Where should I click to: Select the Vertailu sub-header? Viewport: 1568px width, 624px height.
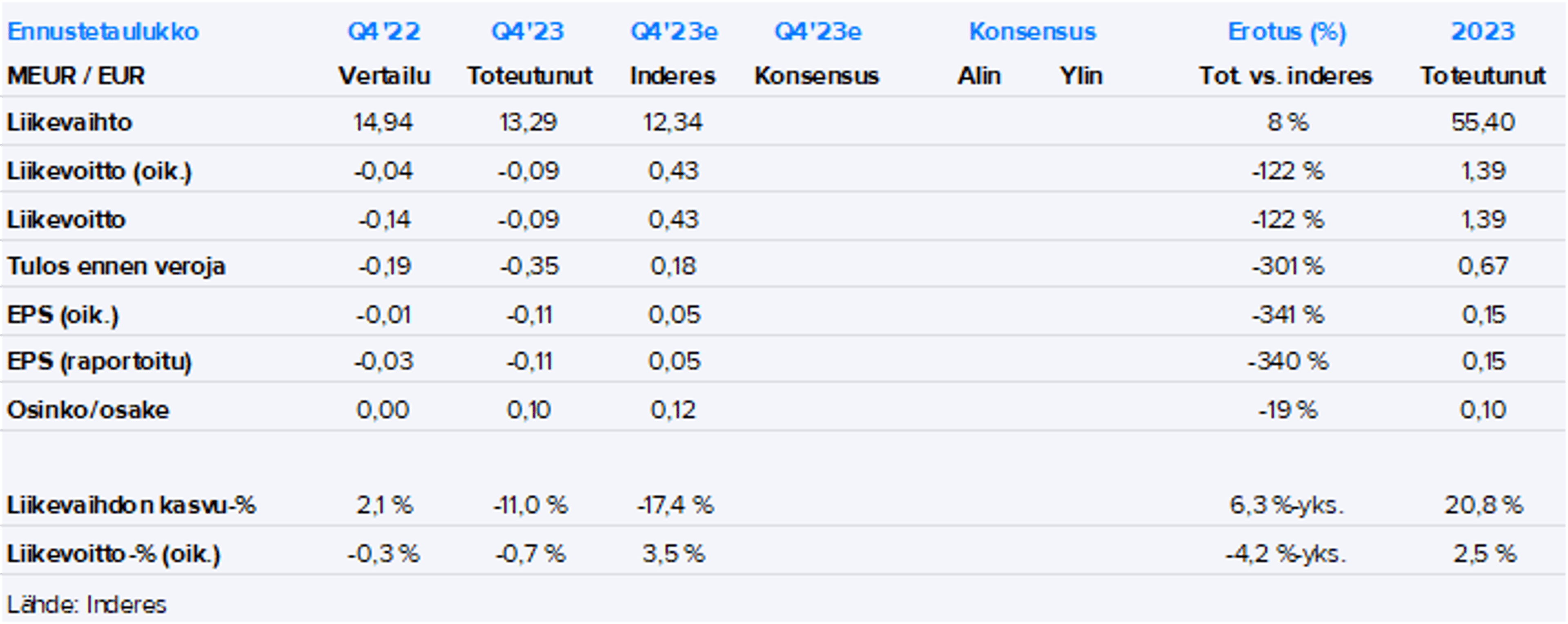[384, 76]
